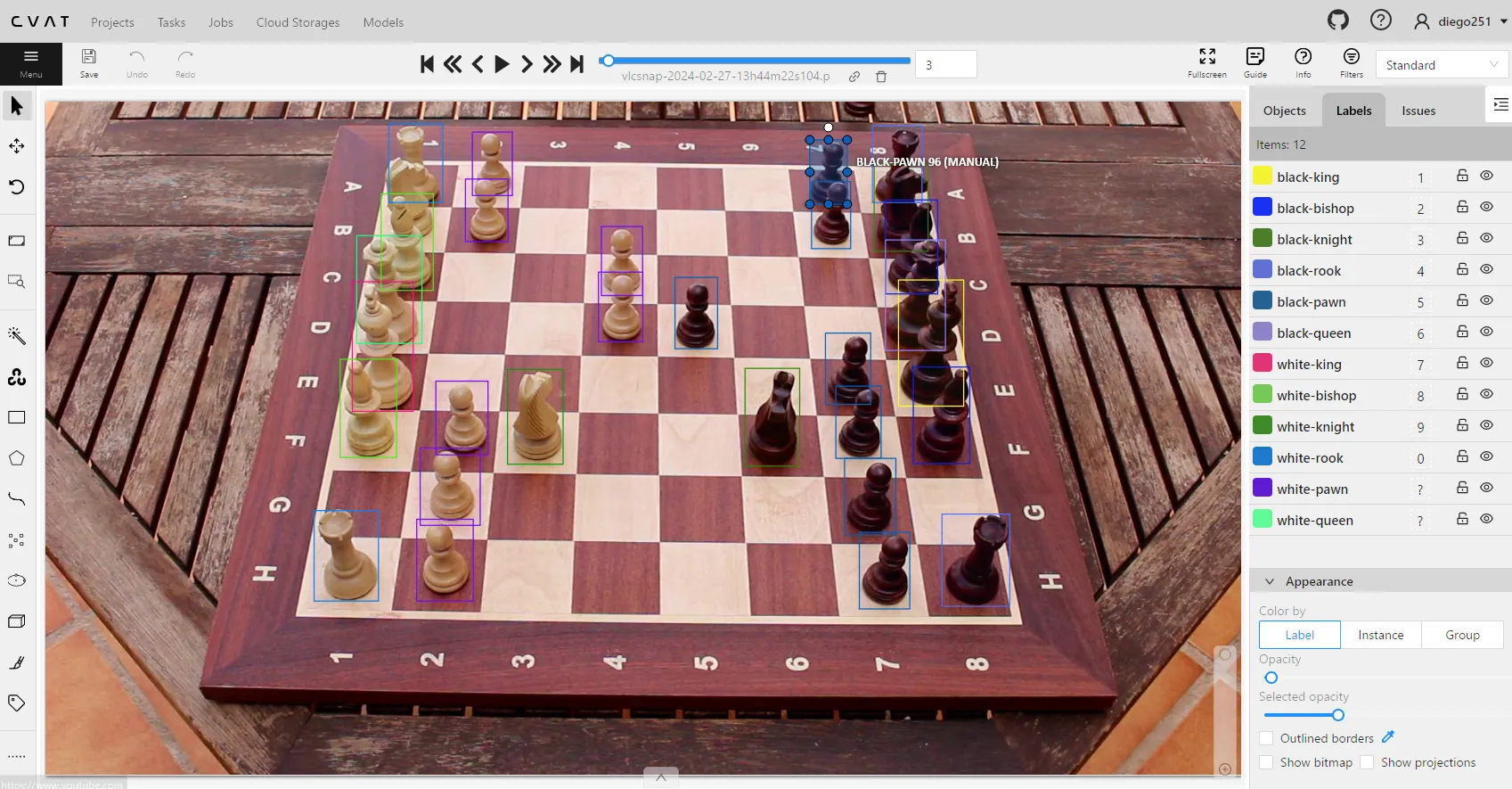This screenshot has width=1512, height=789.
Task: Go to the first frame
Action: [x=427, y=63]
